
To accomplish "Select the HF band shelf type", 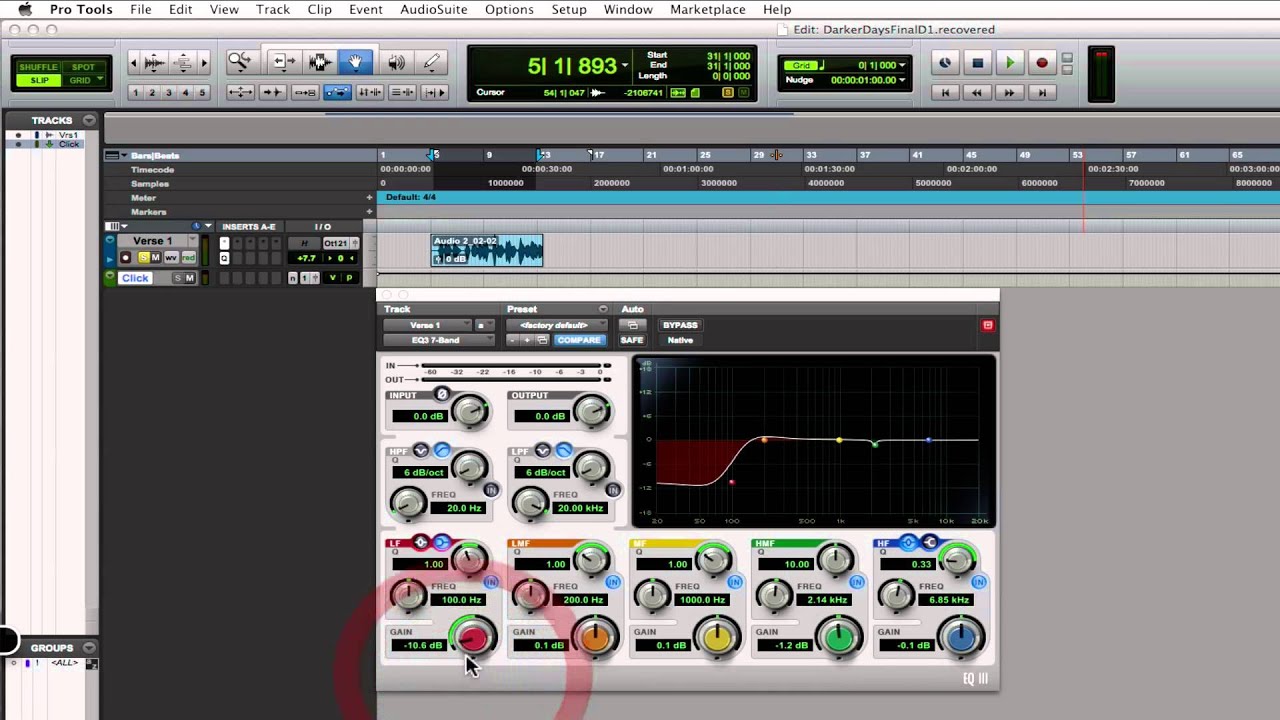I will tap(930, 543).
